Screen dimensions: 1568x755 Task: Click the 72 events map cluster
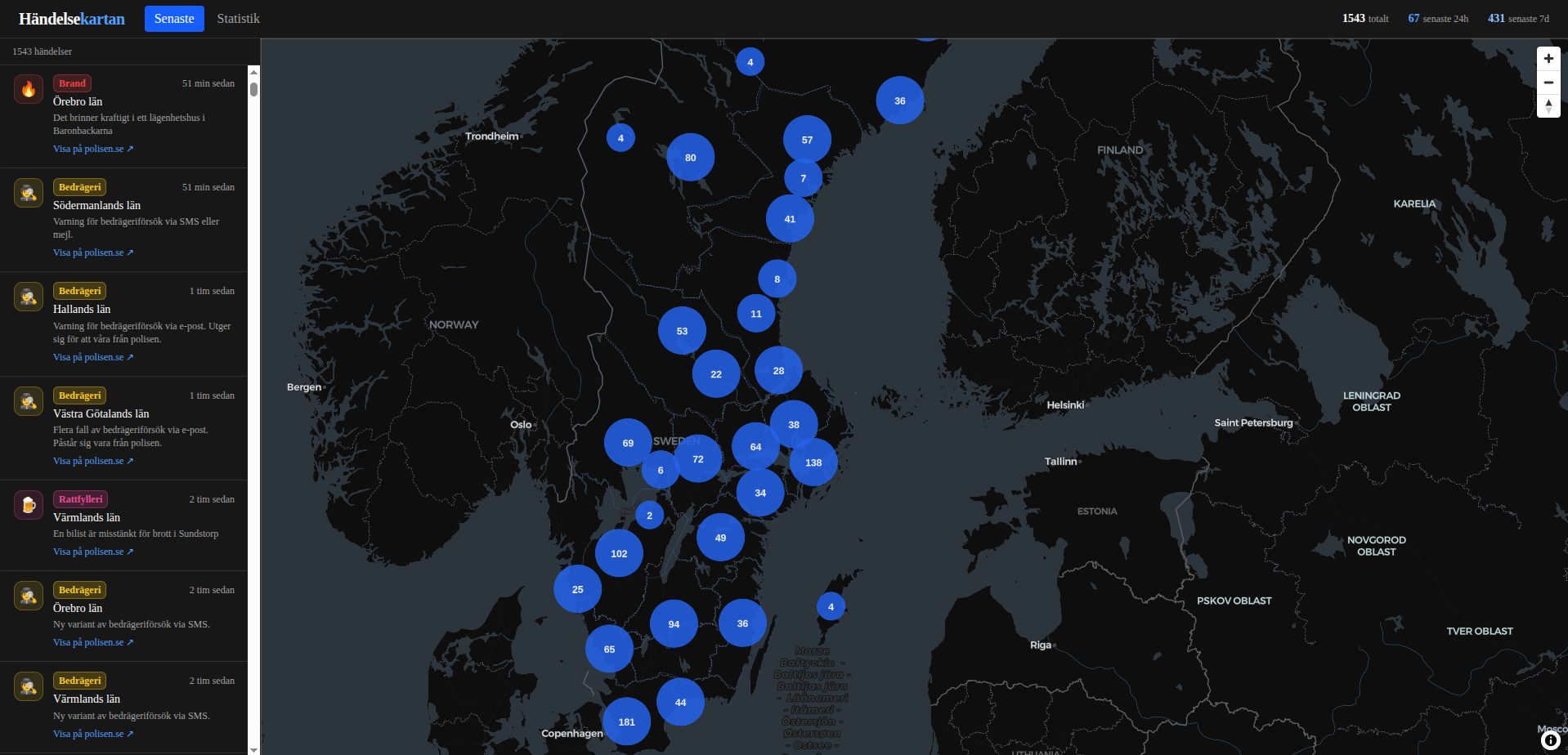(698, 458)
